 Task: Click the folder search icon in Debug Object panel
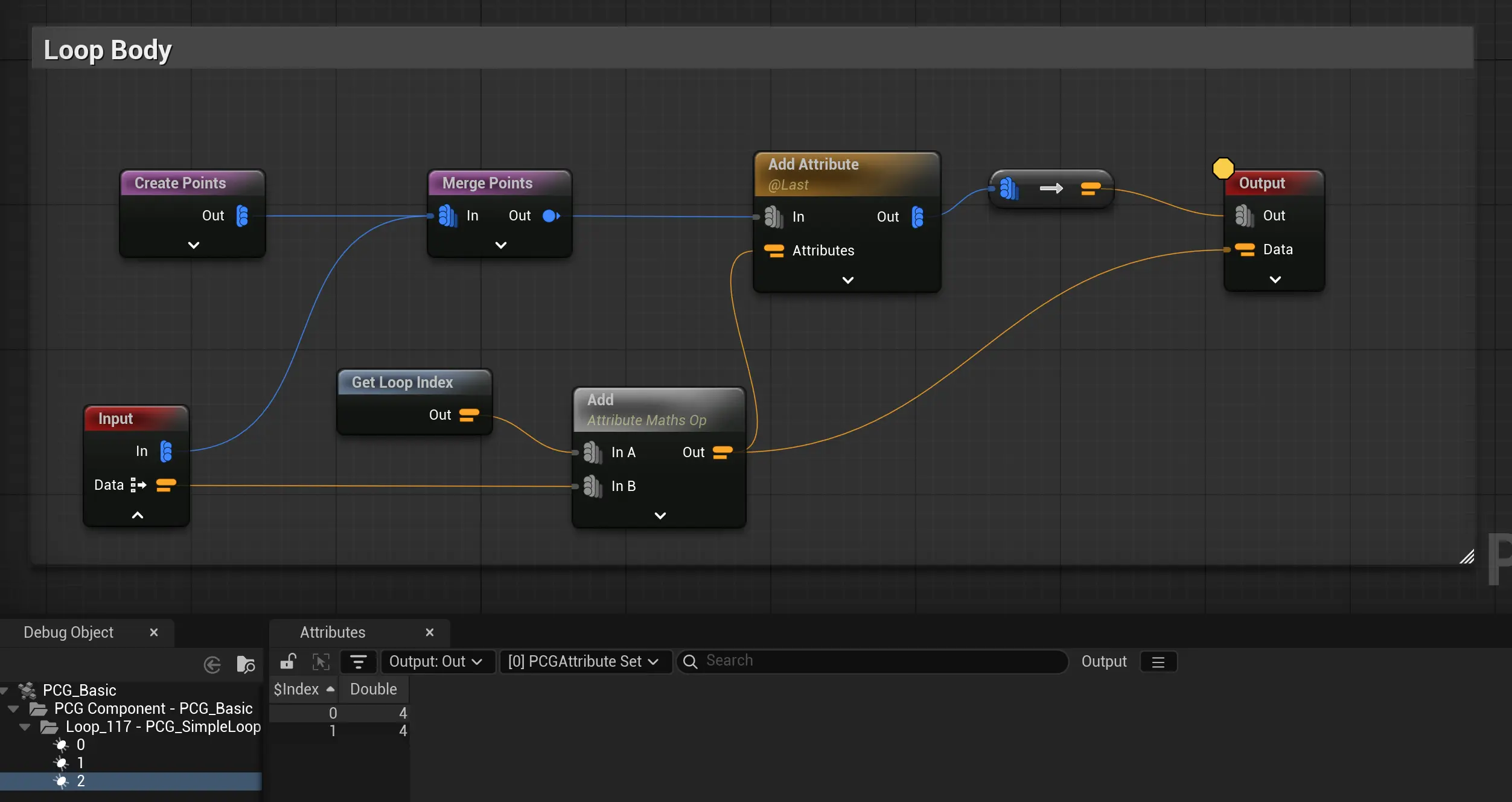coord(246,665)
